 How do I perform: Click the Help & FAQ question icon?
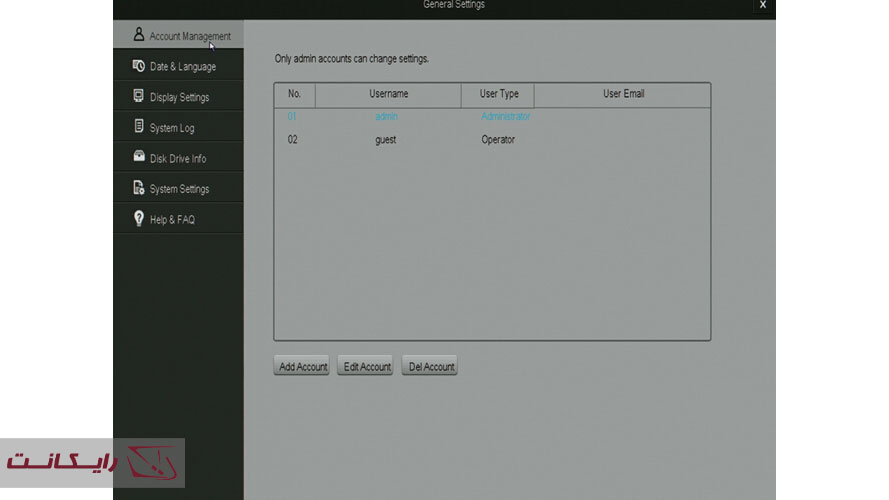click(139, 219)
